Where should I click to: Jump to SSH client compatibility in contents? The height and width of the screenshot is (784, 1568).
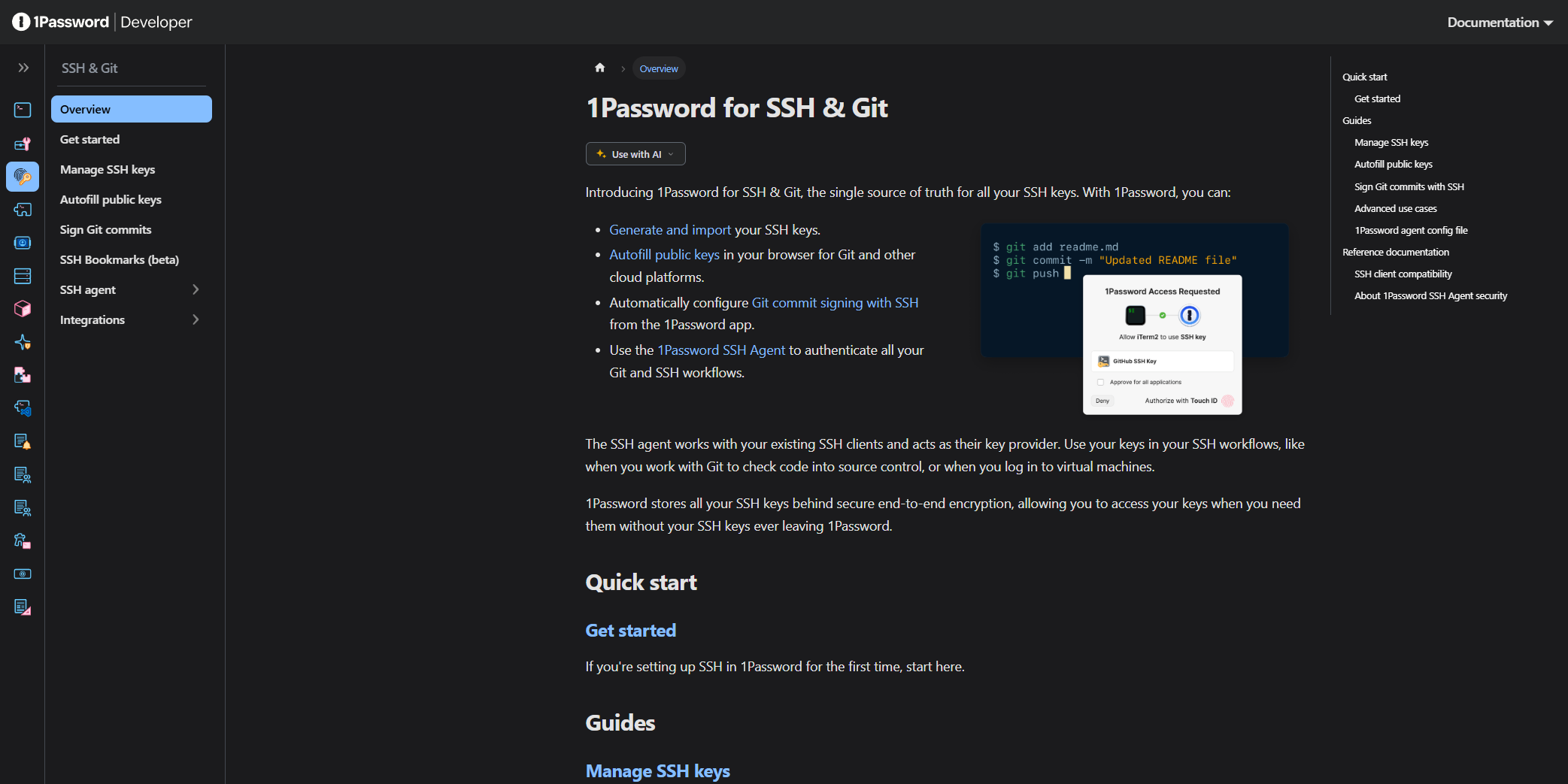(x=1403, y=274)
